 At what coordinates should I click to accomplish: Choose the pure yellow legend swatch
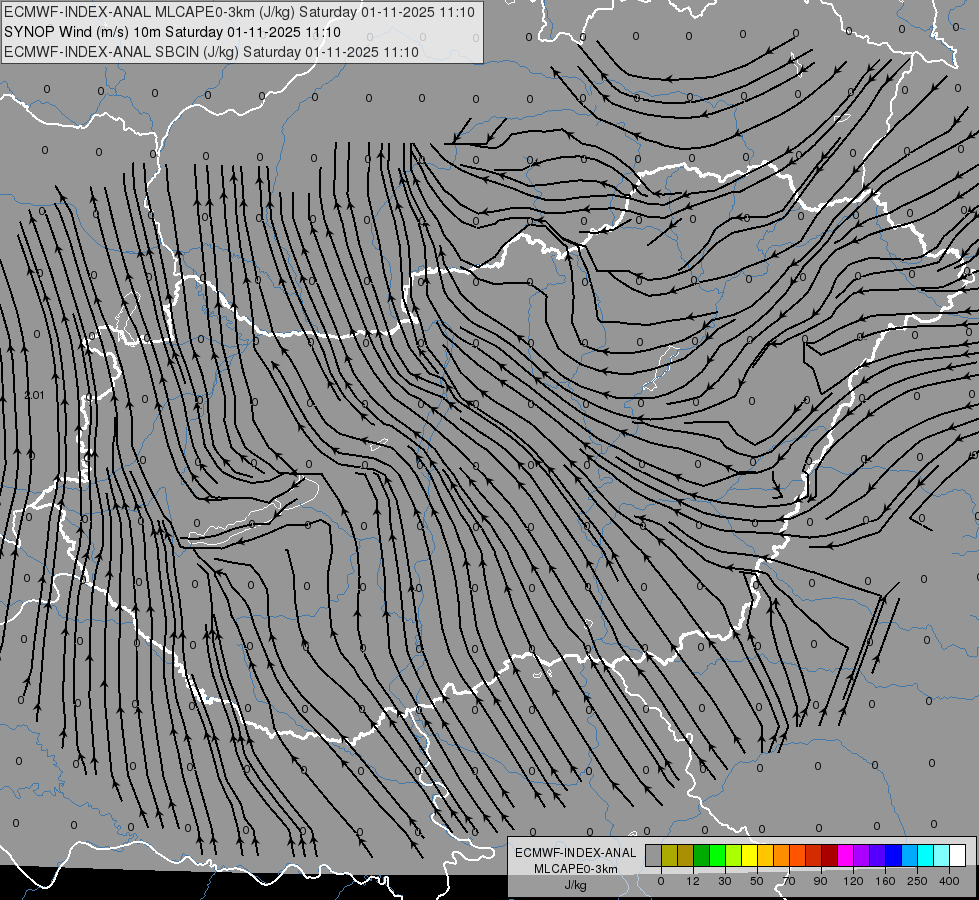[750, 855]
